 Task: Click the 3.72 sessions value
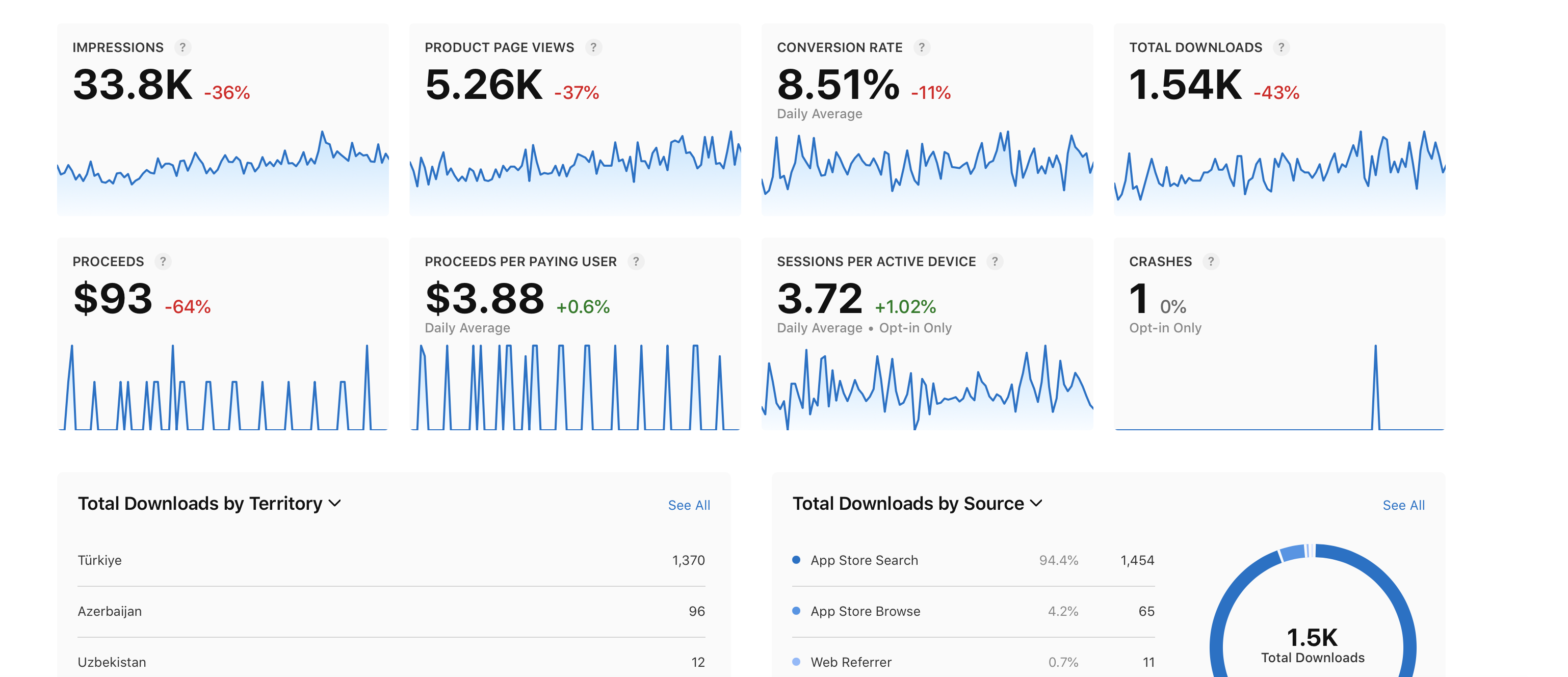[x=820, y=299]
